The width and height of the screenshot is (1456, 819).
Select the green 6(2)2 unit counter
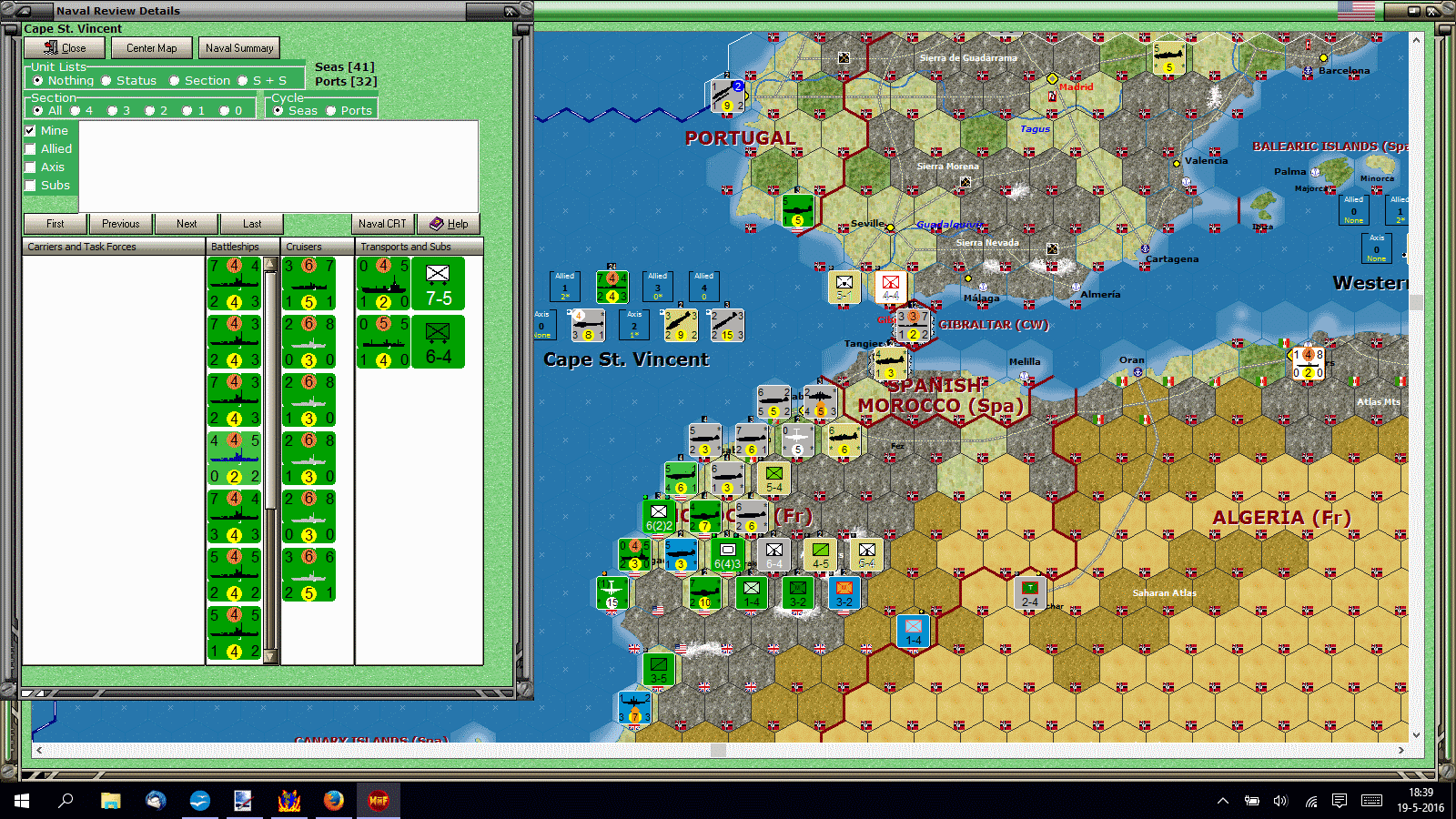coord(659,516)
